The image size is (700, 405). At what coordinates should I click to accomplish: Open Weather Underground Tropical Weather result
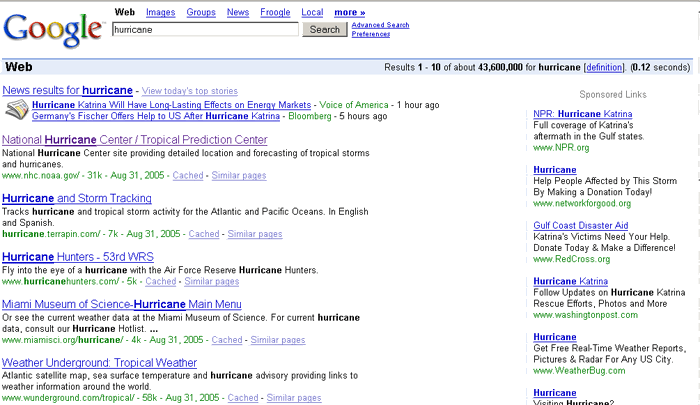(x=99, y=363)
